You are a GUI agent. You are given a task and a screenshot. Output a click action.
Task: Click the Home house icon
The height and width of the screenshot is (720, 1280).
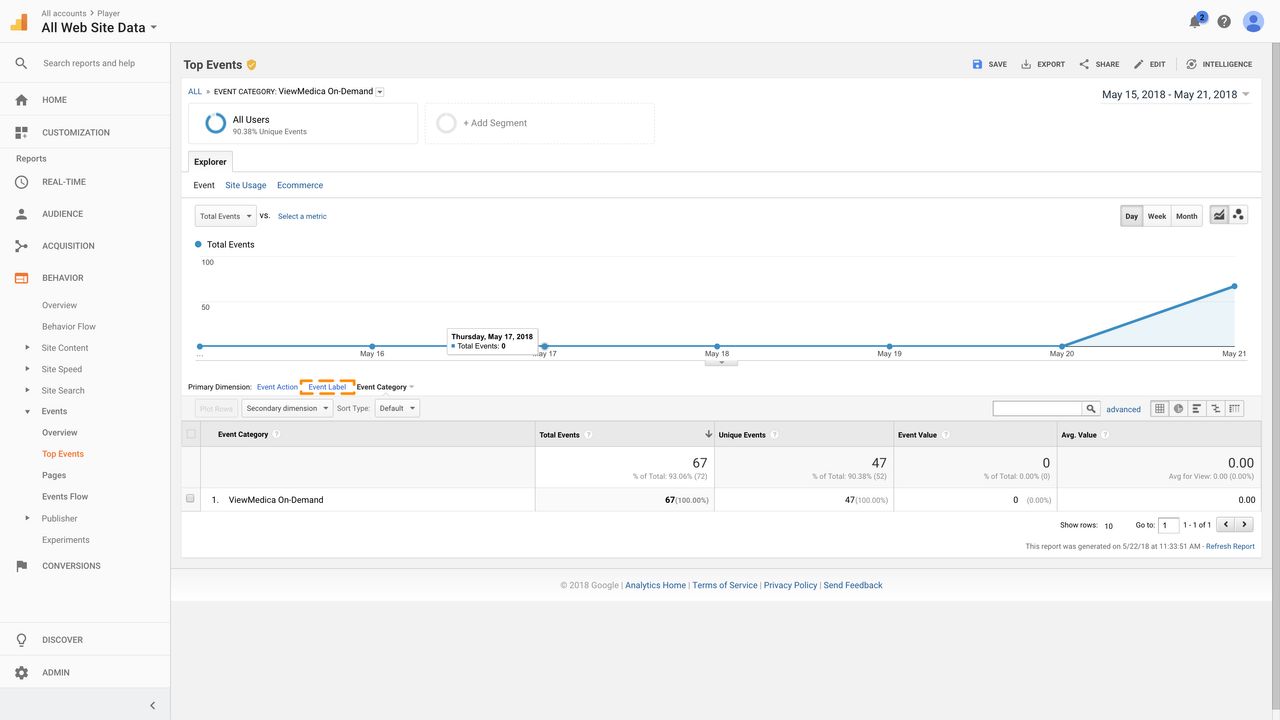[x=21, y=100]
